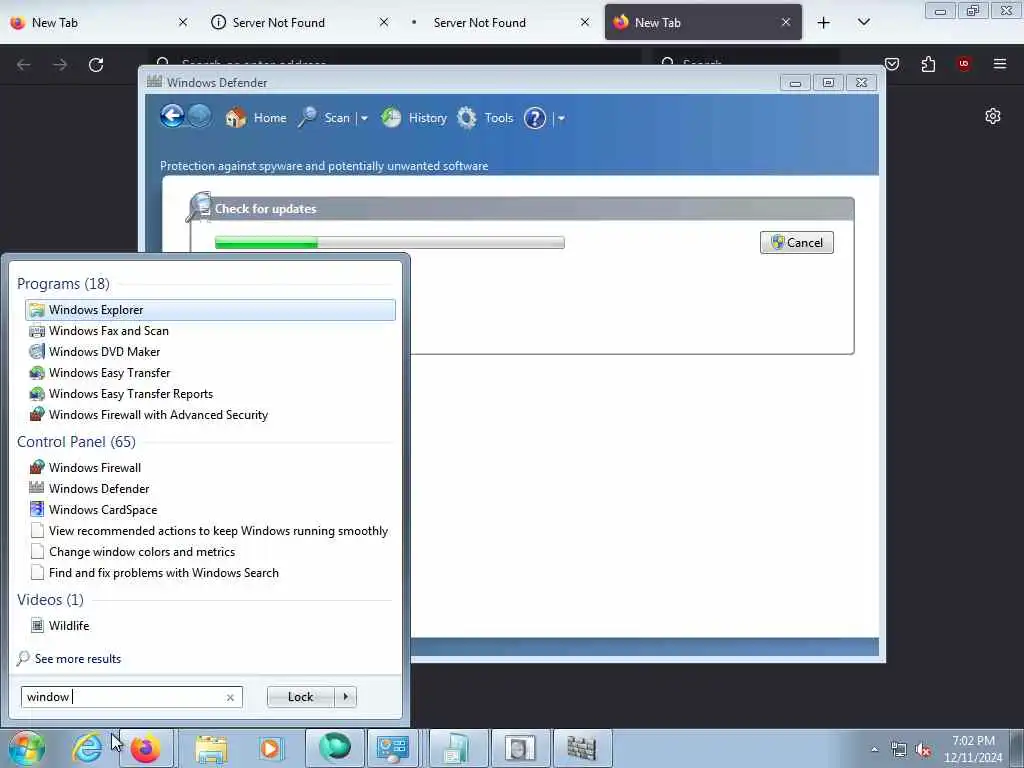Click the green round app taskbar icon
Viewport: 1024px width, 768px height.
pos(334,748)
